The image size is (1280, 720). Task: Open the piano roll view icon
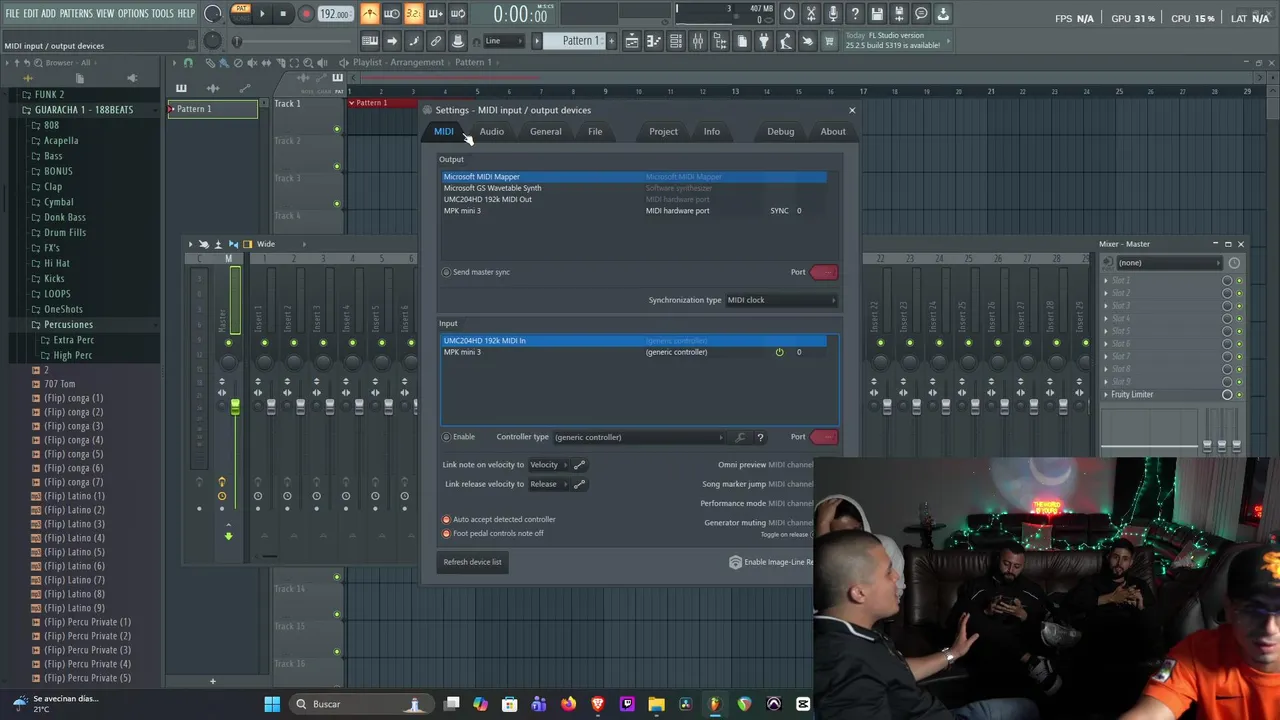point(655,41)
